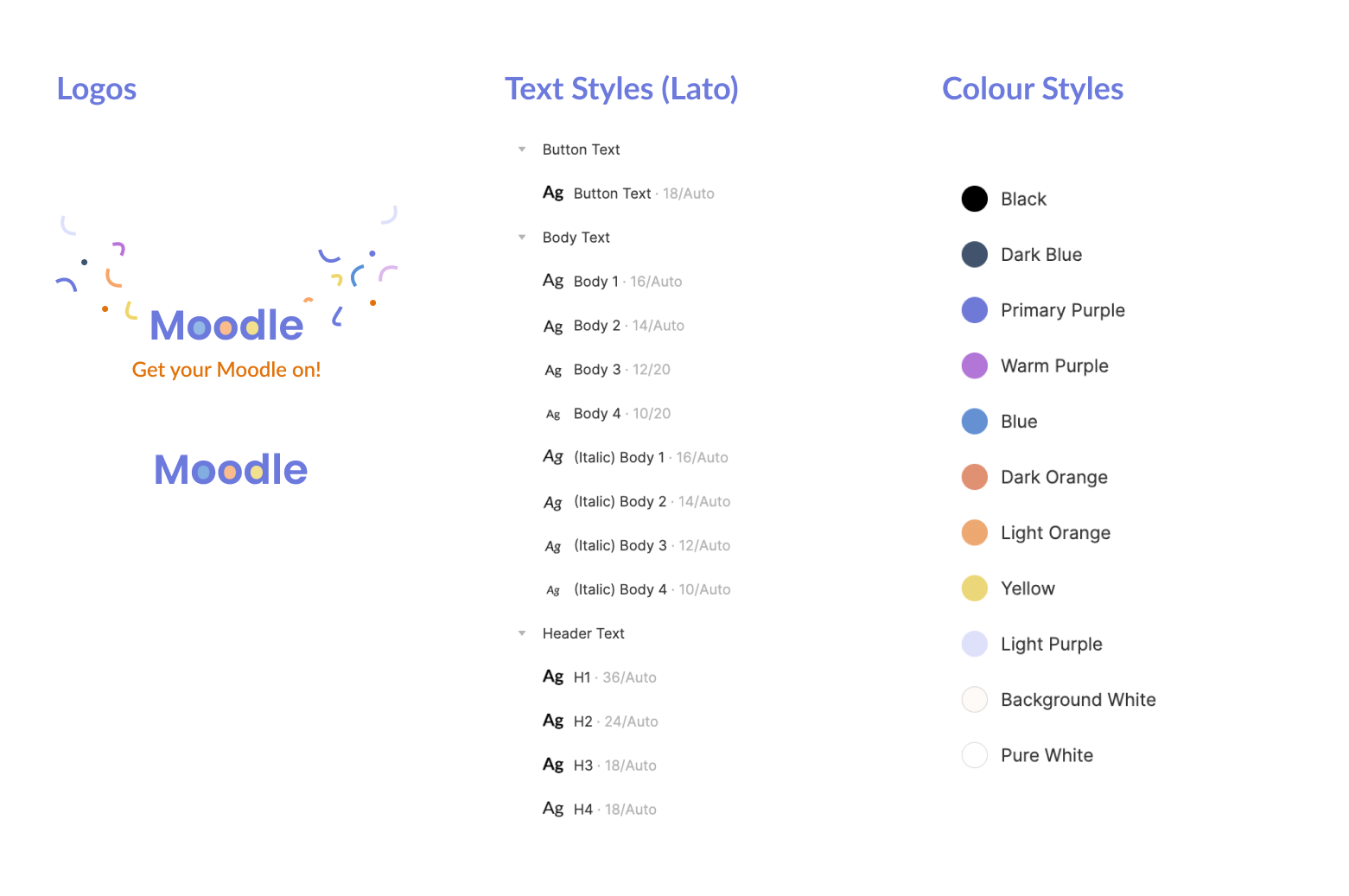The height and width of the screenshot is (896, 1349).
Task: Click the 'Dark Orange' colour name
Action: [x=1054, y=477]
